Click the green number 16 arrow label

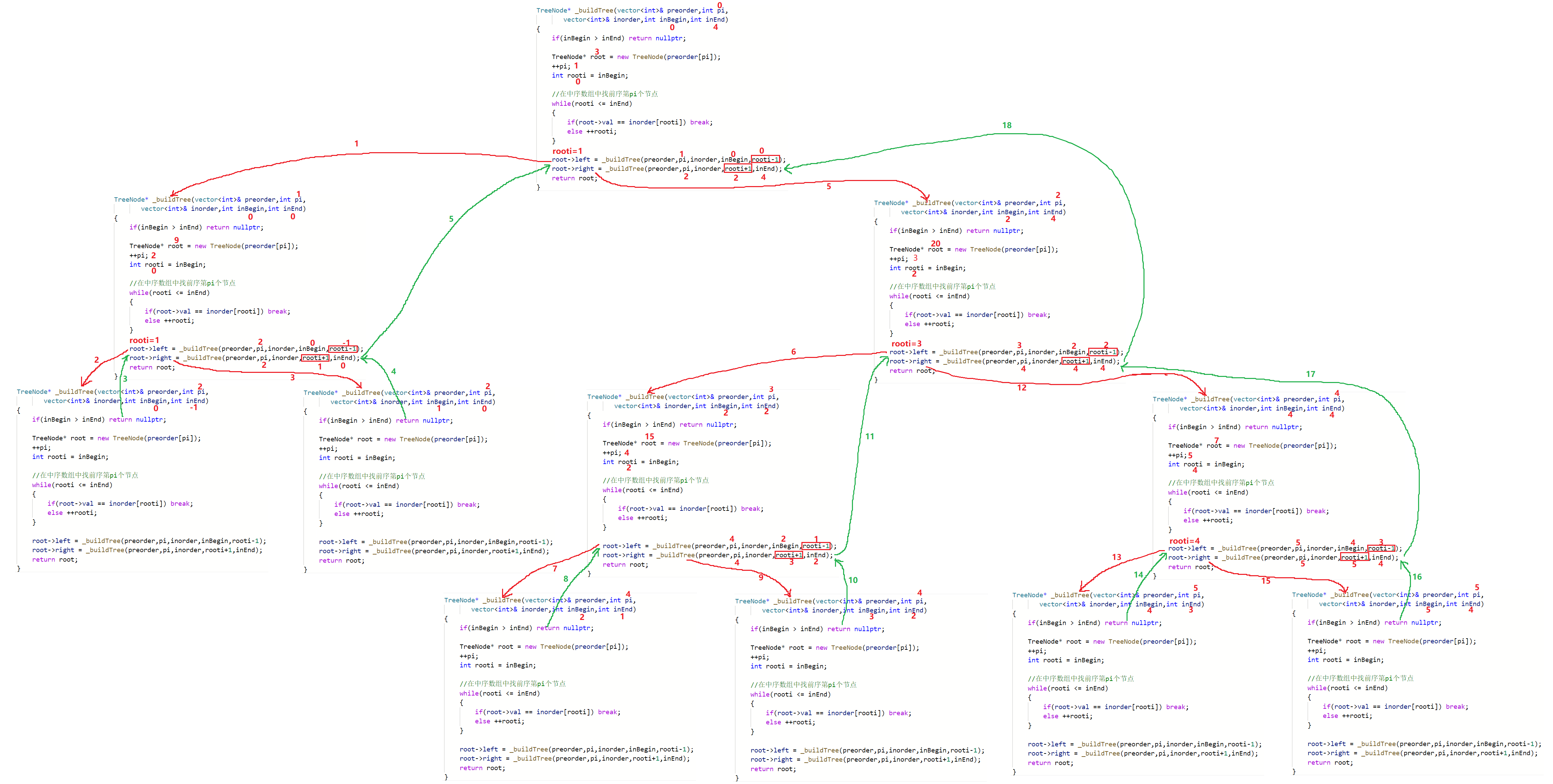(1417, 577)
